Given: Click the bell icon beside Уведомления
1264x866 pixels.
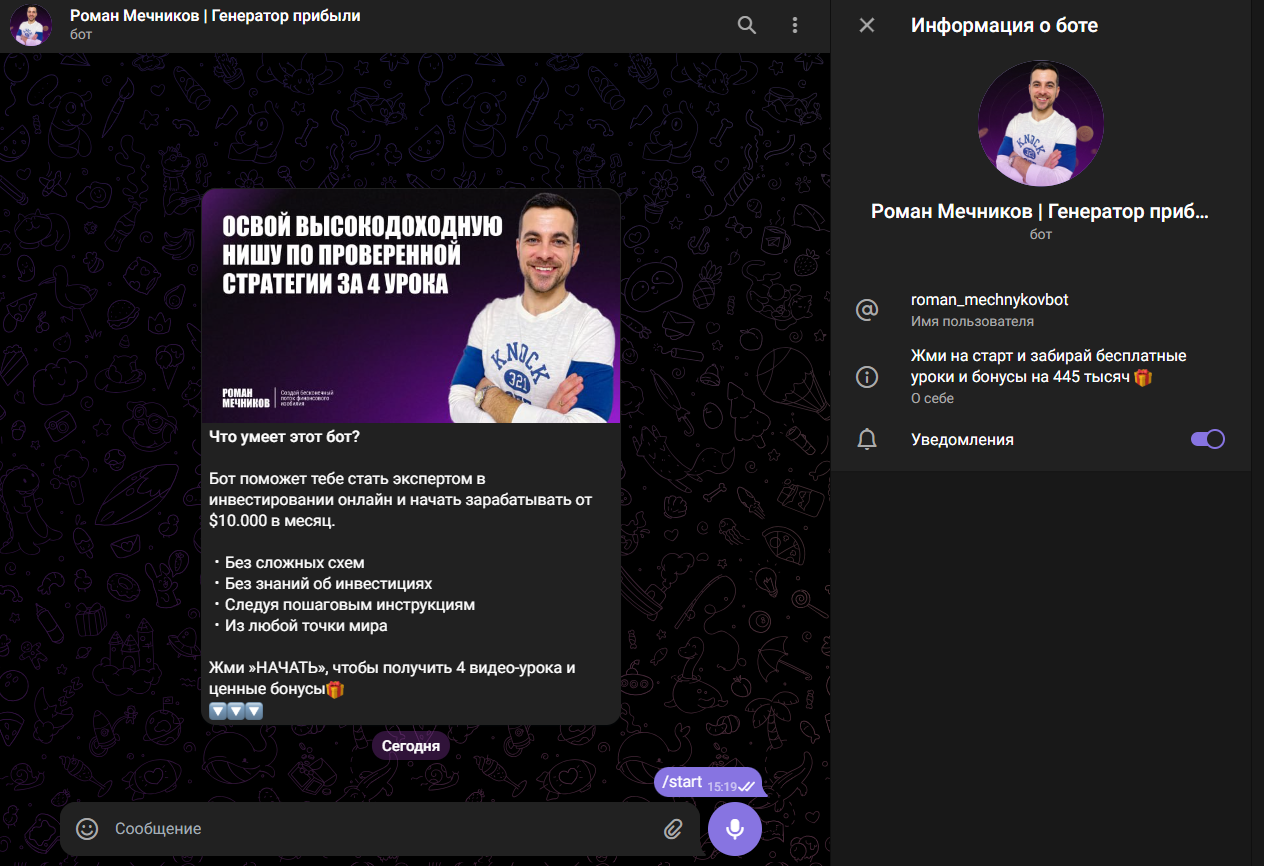Looking at the screenshot, I should coord(867,440).
